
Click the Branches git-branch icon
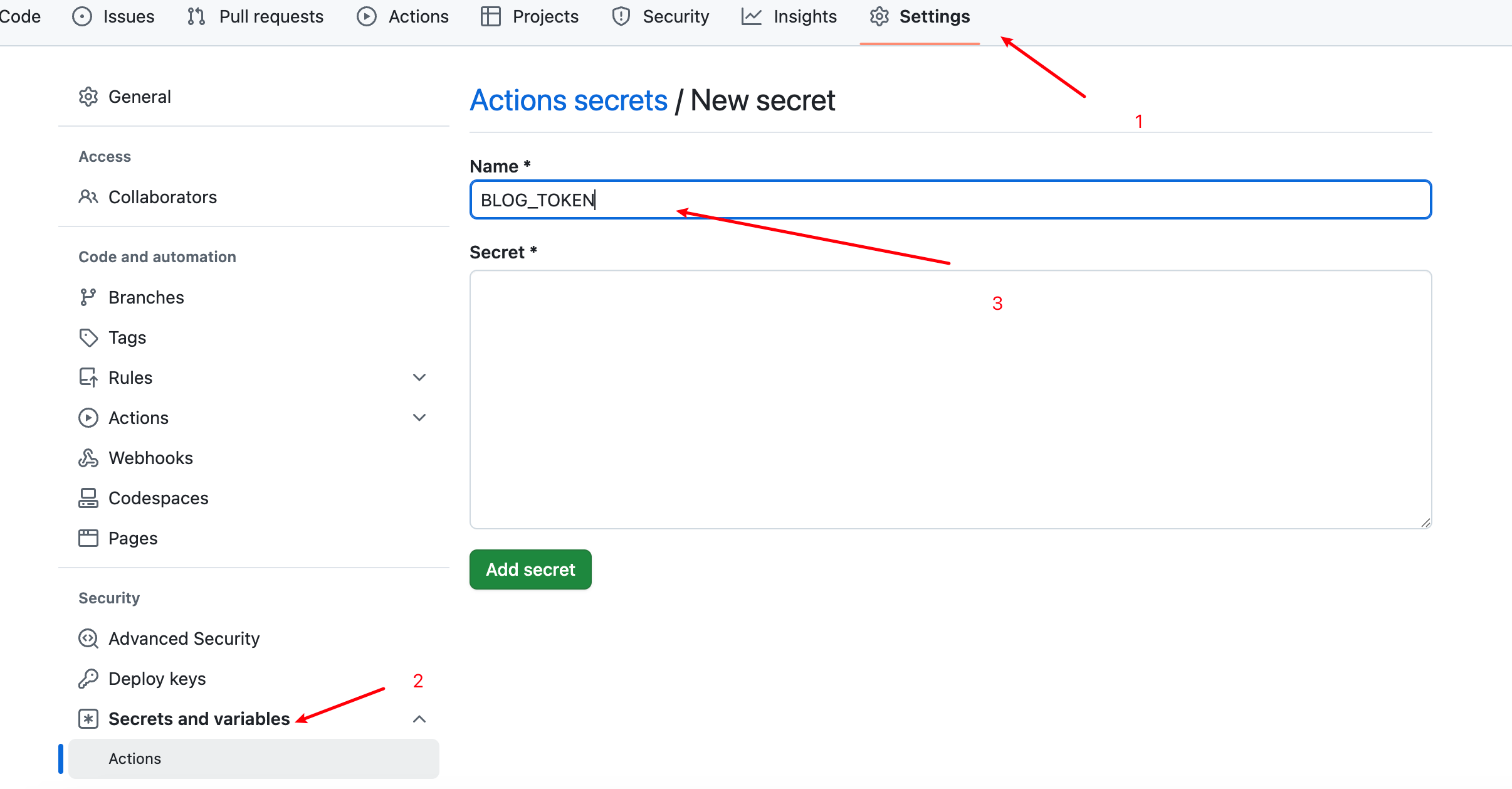tap(88, 297)
